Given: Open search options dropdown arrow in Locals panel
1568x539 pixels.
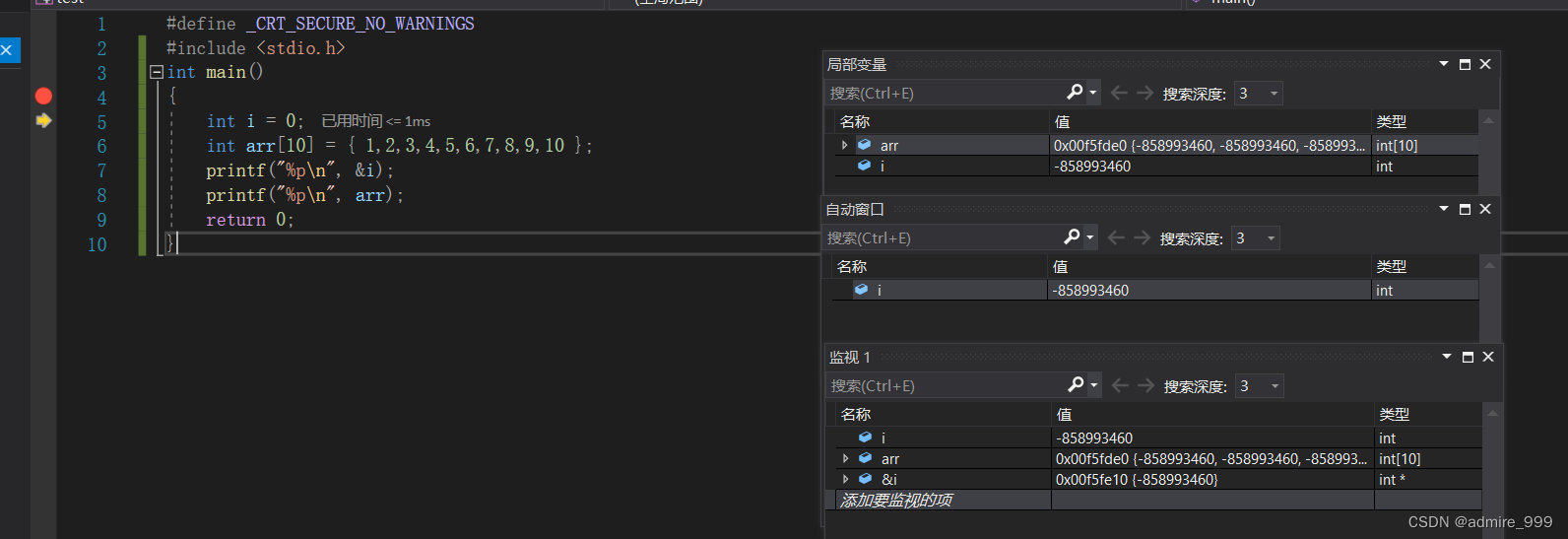Looking at the screenshot, I should 1093,93.
